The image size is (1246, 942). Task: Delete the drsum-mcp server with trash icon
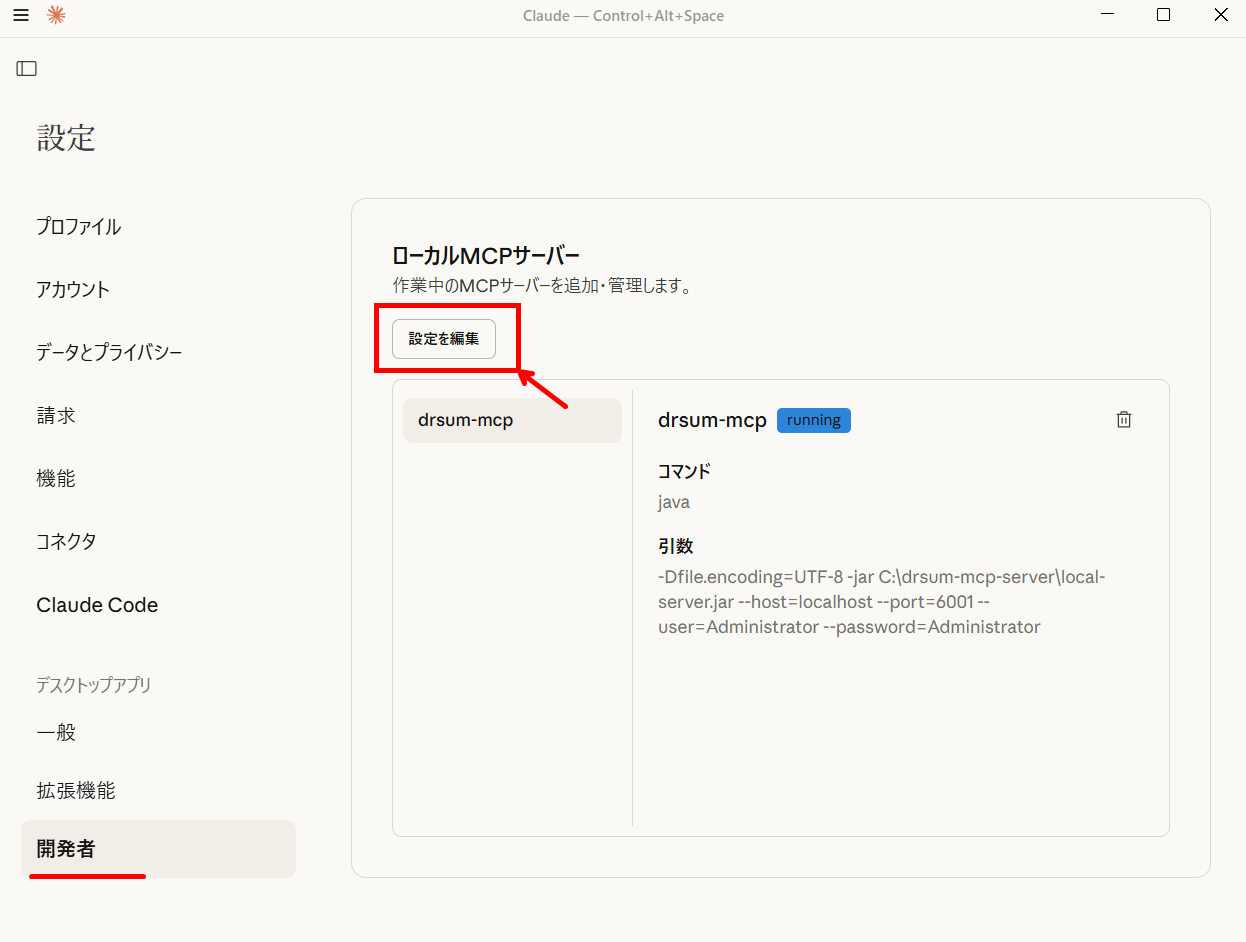(x=1123, y=420)
